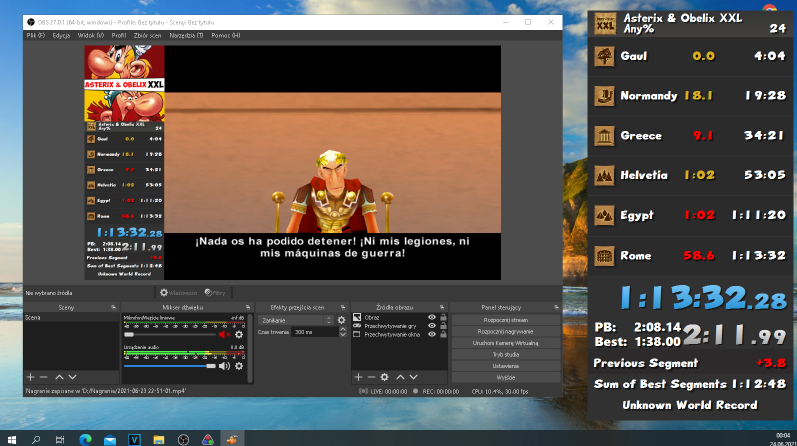Unmute the Mikrofon/Wejście liniowe channel
The width and height of the screenshot is (797, 446).
224,335
